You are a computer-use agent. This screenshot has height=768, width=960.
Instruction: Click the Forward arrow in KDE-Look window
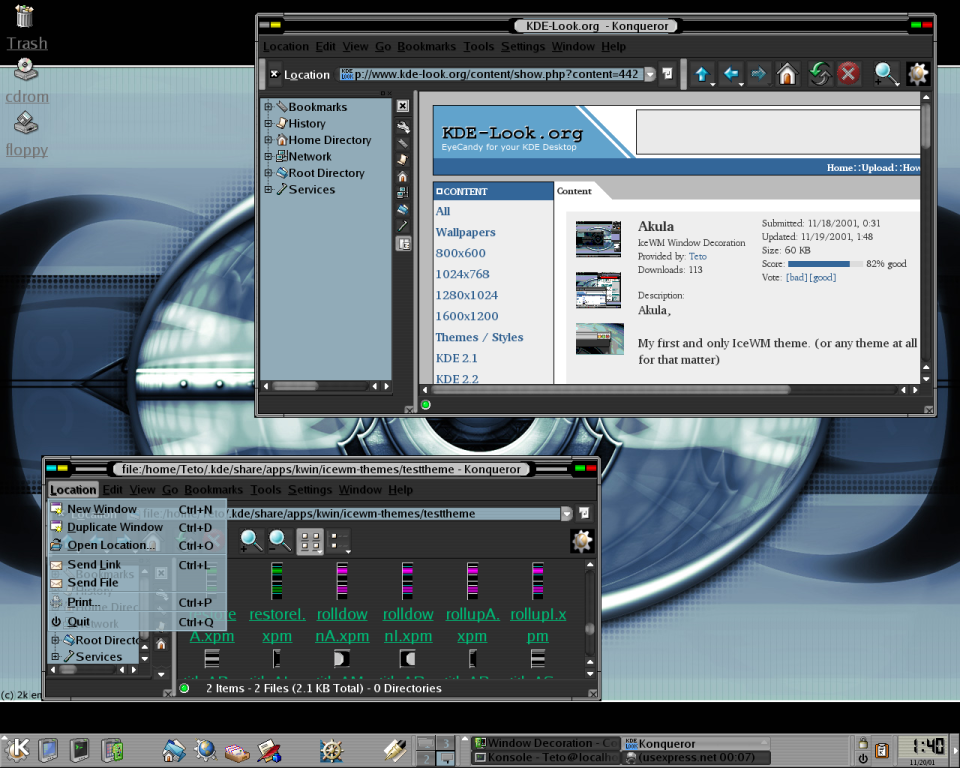[759, 75]
